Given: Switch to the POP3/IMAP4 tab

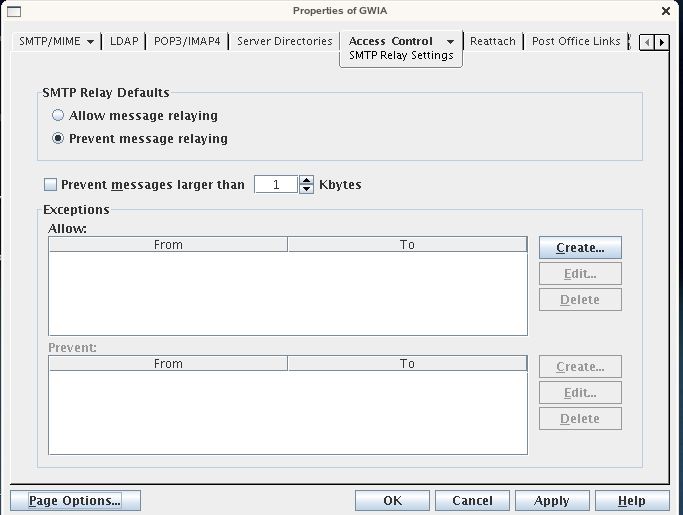Looking at the screenshot, I should [187, 41].
